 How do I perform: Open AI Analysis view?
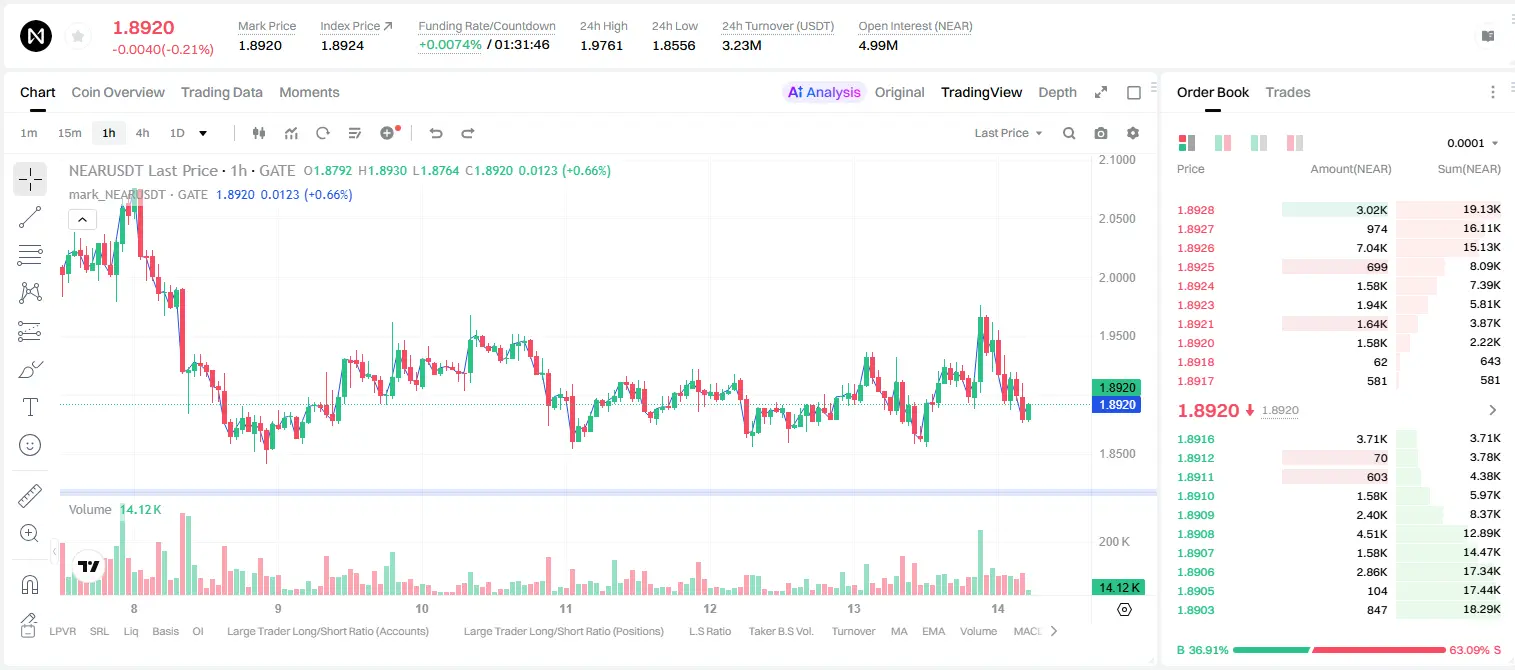(824, 92)
